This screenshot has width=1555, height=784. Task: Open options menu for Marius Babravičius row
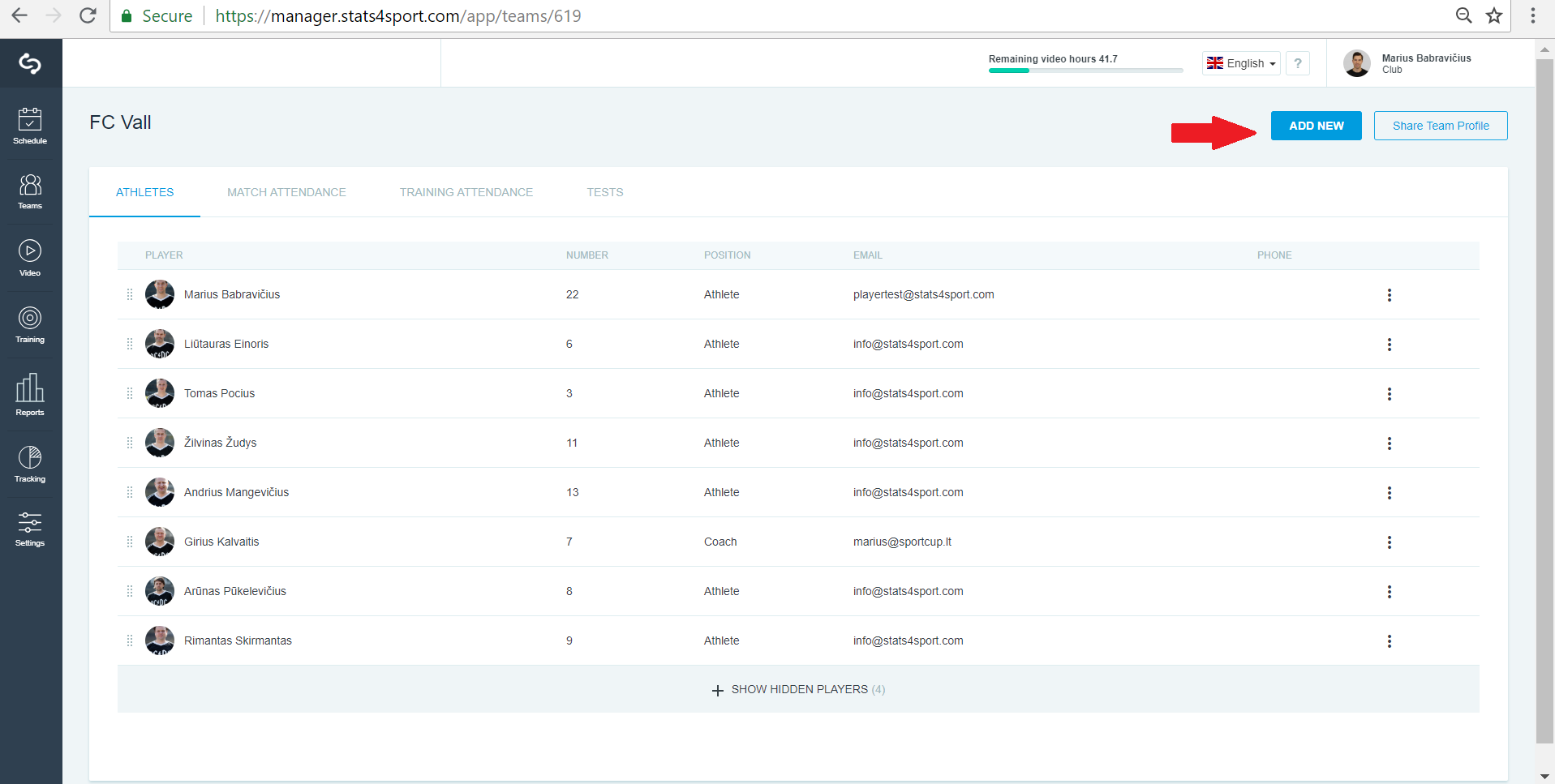pos(1390,295)
